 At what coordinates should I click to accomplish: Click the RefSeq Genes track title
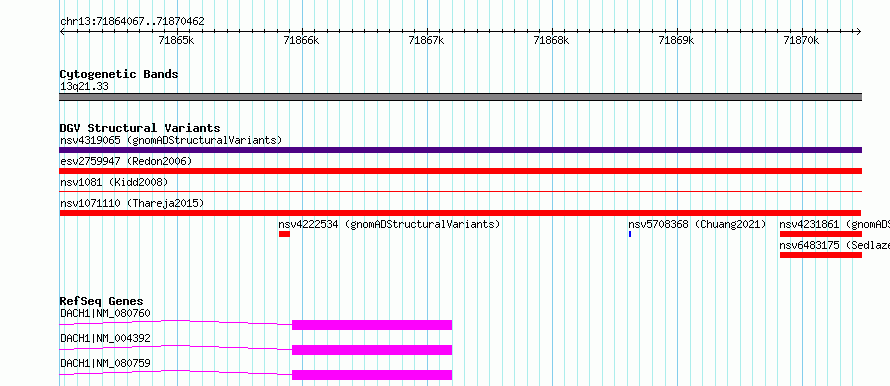(x=101, y=301)
